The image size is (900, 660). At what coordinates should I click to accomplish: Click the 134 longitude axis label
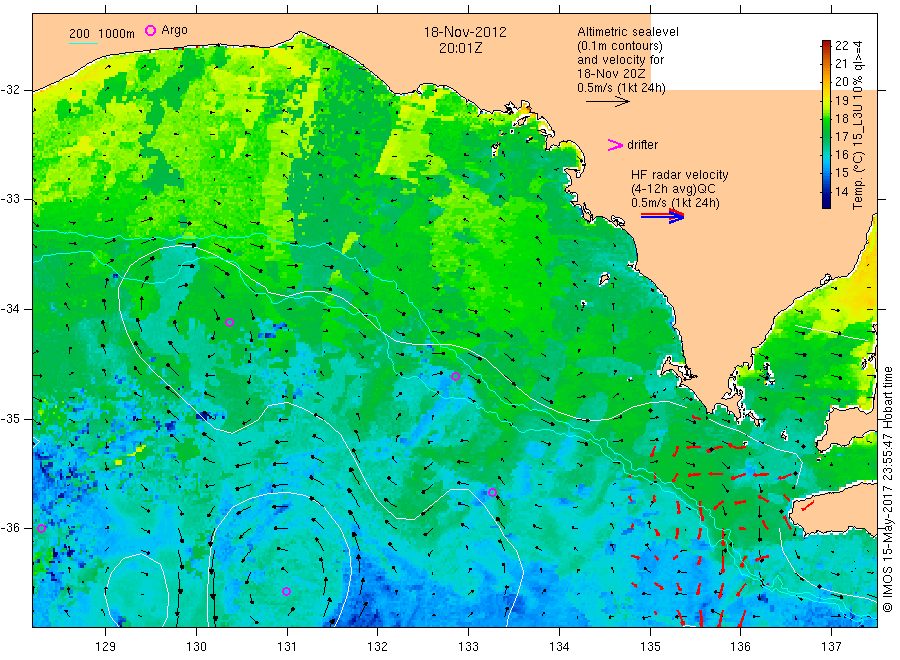[x=559, y=647]
